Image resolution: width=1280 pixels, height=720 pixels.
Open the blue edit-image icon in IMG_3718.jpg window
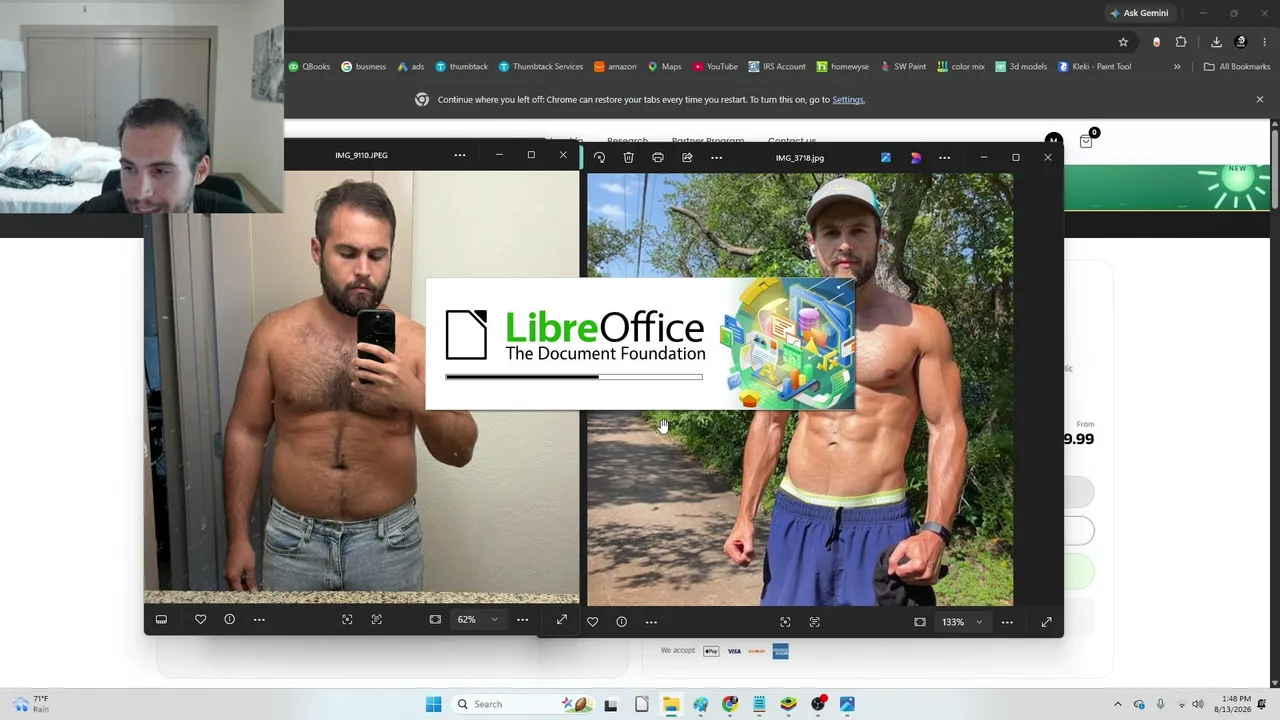coord(886,157)
